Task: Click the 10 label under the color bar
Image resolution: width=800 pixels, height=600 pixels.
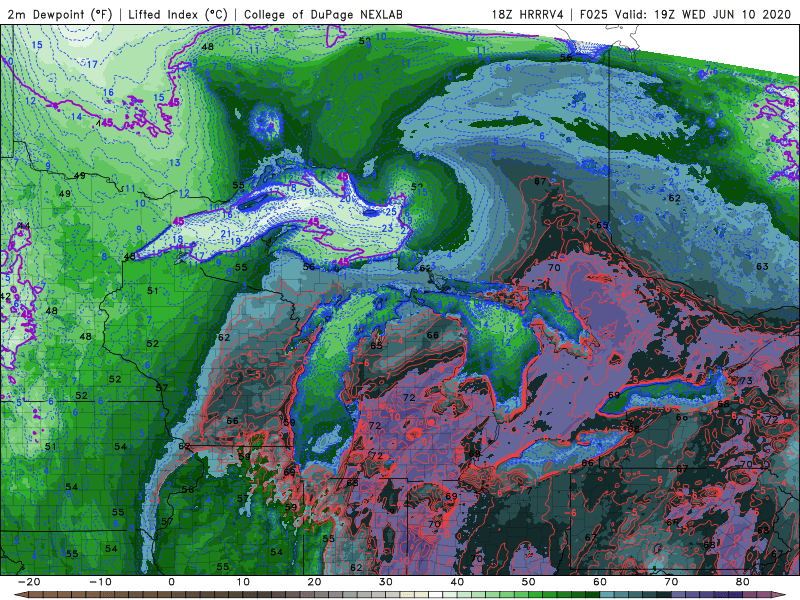Action: (243, 582)
